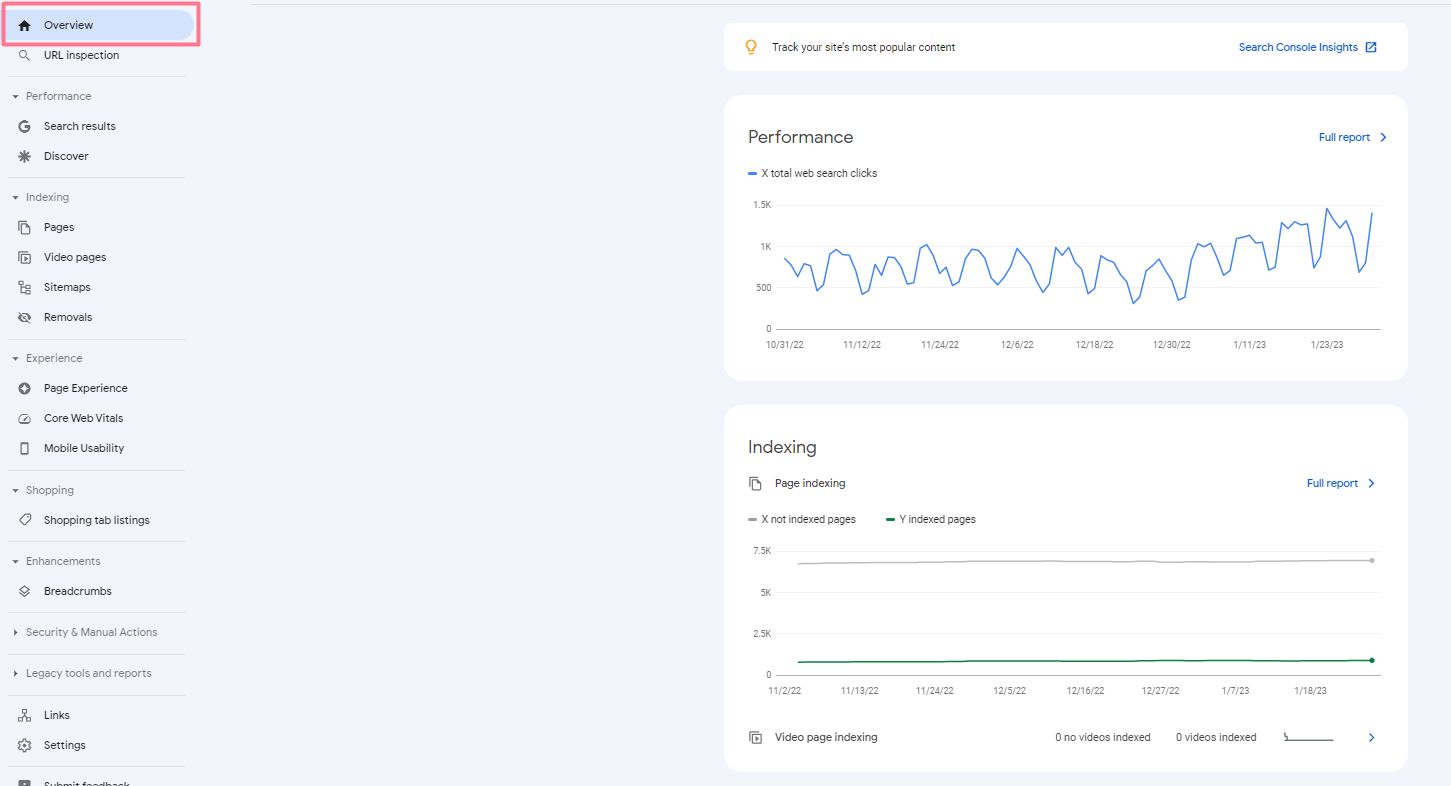Collapse the Performance section in the sidebar

tap(14, 95)
